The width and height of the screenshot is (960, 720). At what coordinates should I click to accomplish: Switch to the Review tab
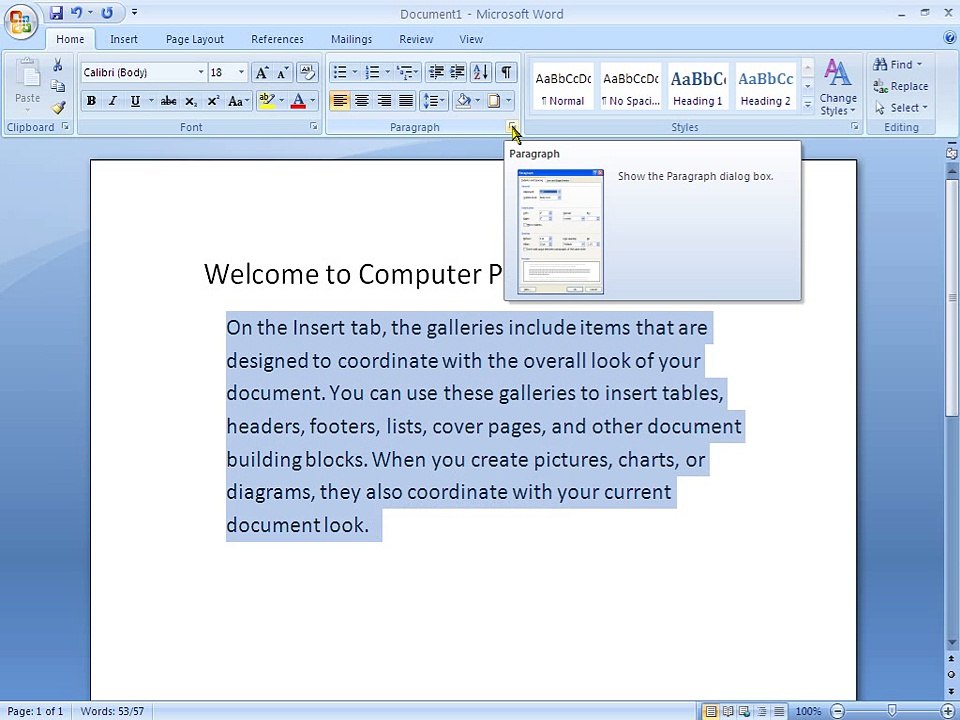pos(416,39)
